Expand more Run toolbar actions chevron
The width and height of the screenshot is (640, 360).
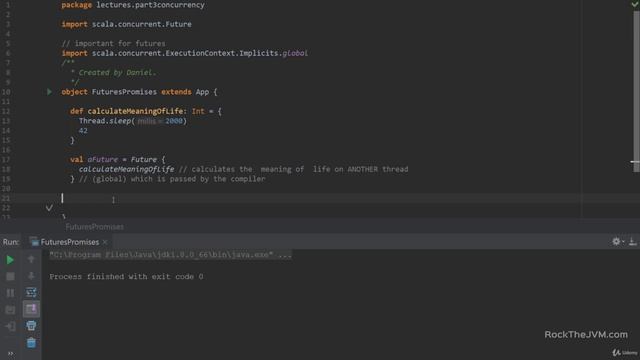pyautogui.click(x=10, y=353)
